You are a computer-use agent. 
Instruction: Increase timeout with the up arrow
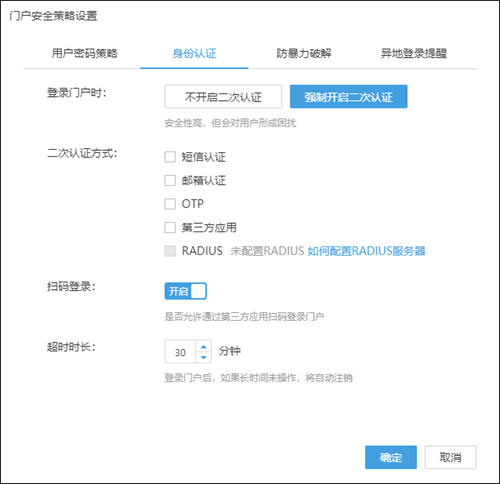click(203, 346)
